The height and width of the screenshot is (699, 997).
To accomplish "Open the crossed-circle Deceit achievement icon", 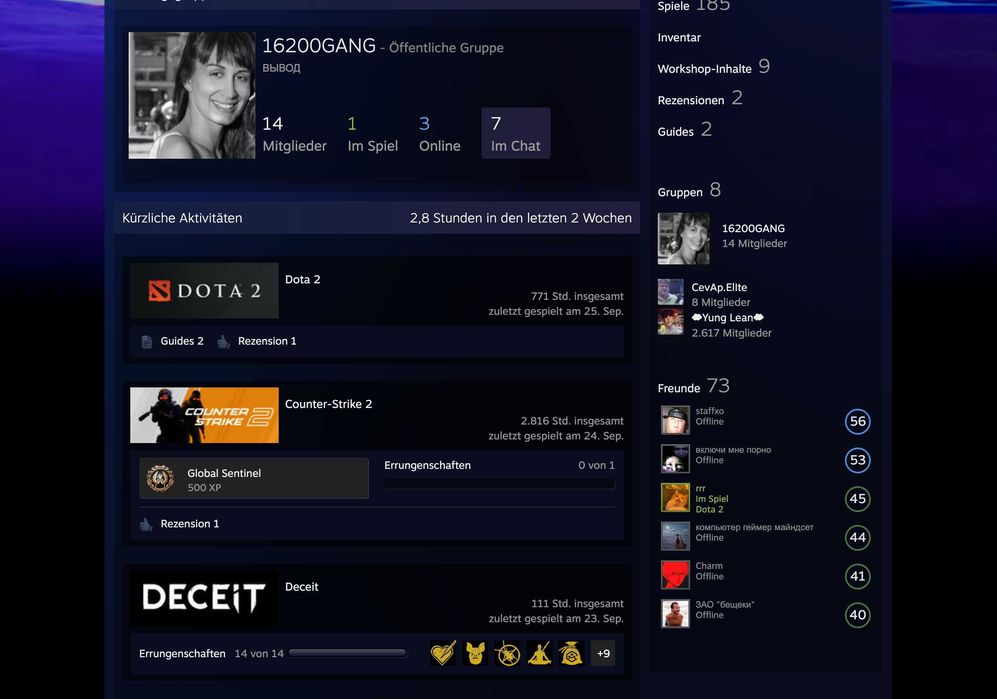I will click(507, 653).
